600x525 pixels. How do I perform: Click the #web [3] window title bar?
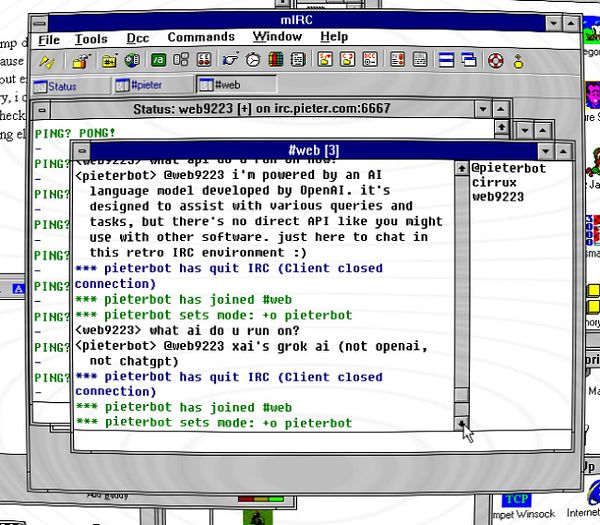click(313, 150)
